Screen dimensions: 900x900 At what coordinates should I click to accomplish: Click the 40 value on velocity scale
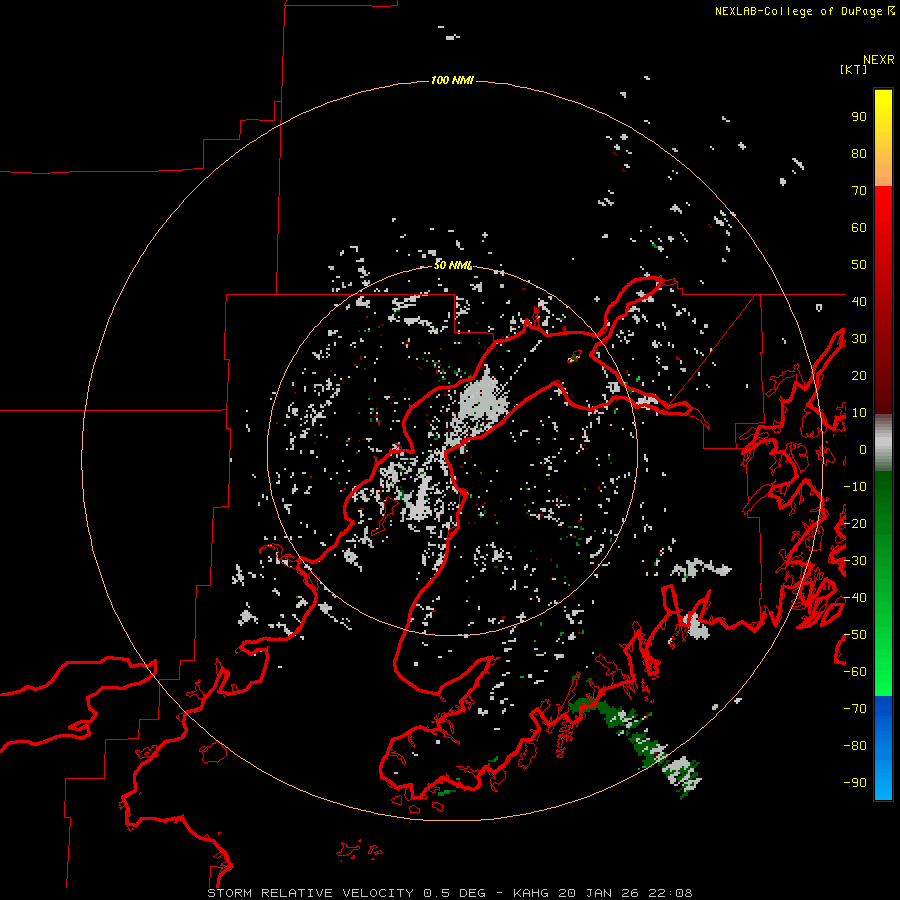[859, 301]
